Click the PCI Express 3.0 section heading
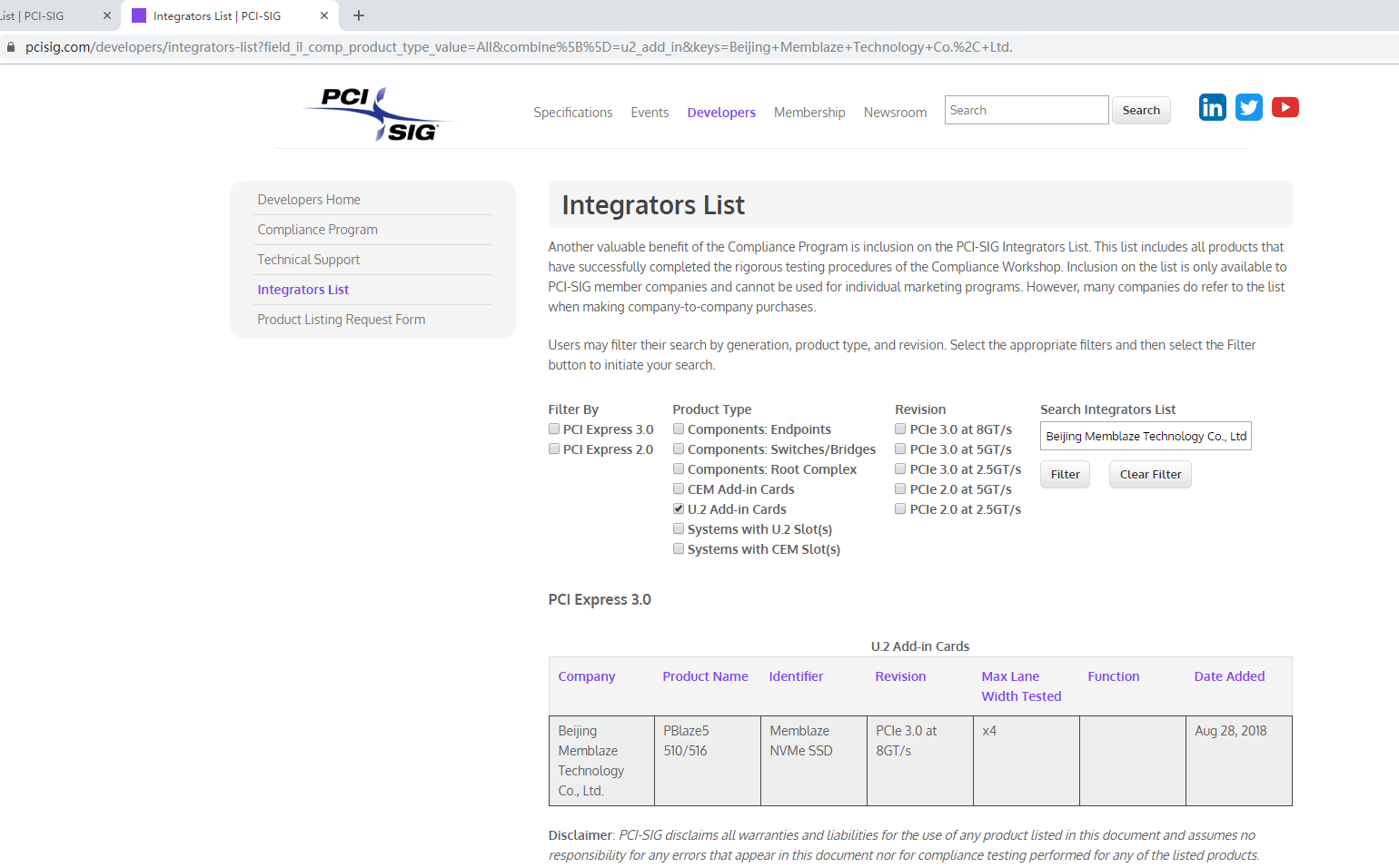The image size is (1399, 868). point(600,599)
